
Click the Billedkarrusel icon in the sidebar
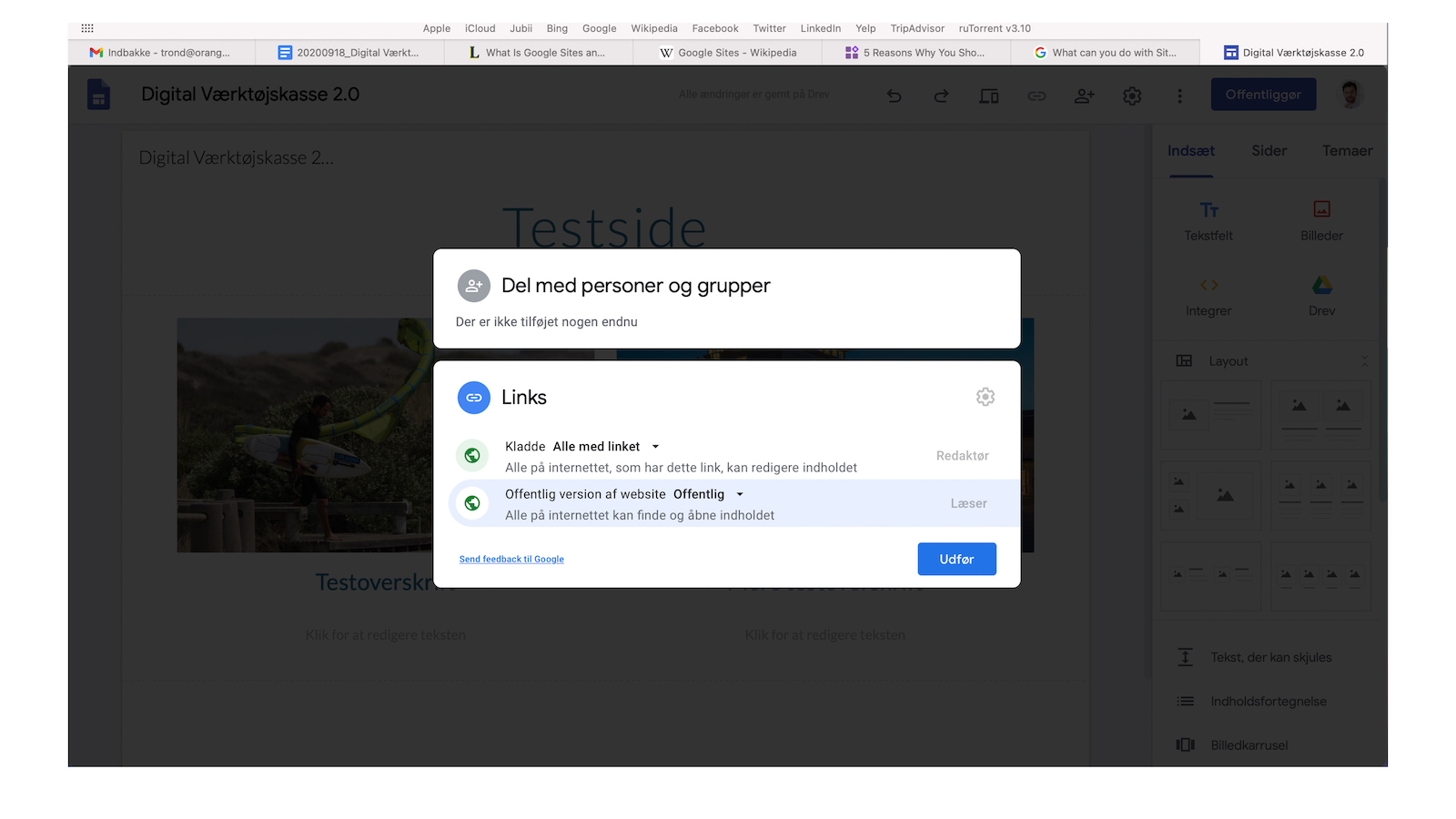tap(1185, 744)
